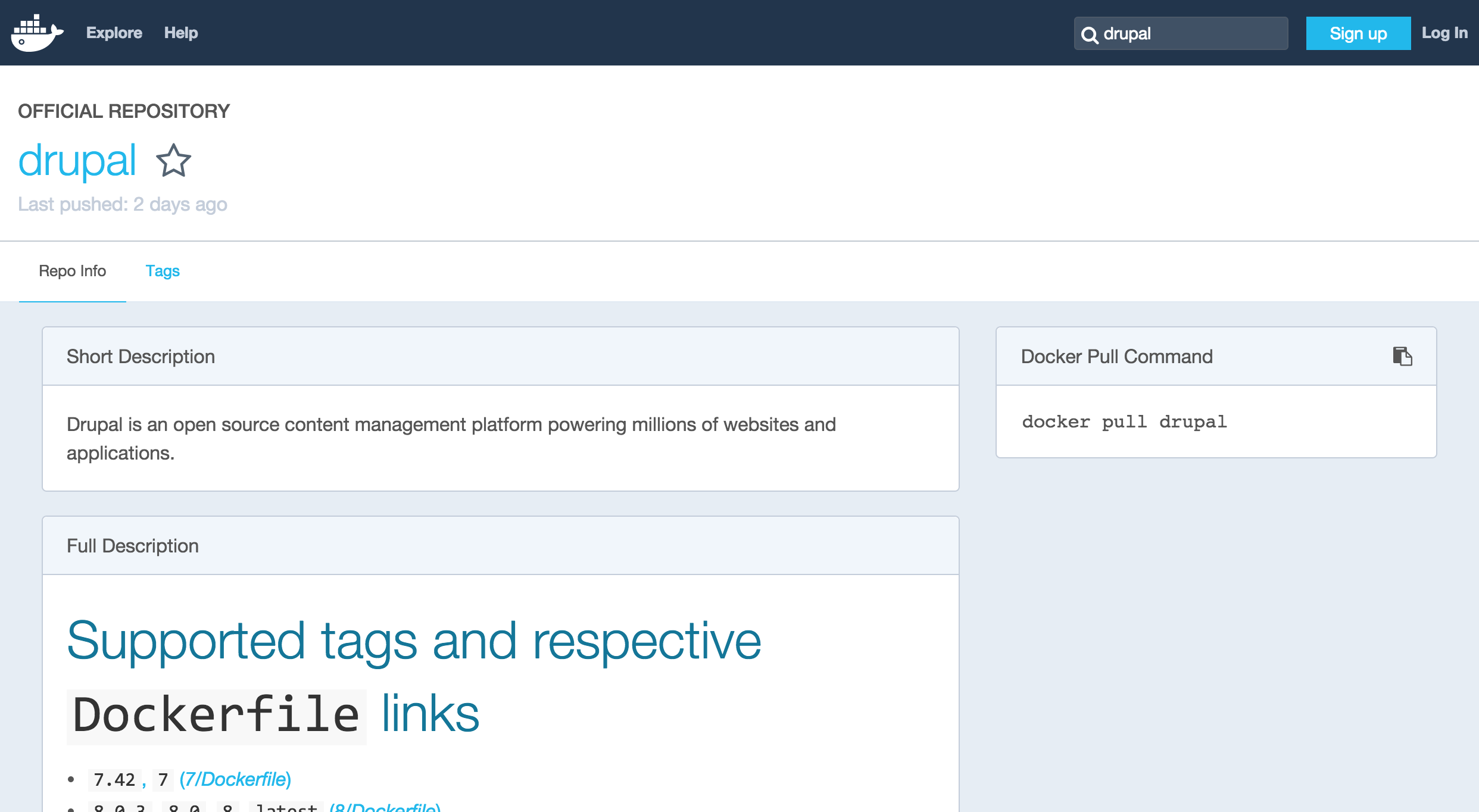This screenshot has width=1479, height=812.
Task: Open the 7/Dockerfile link
Action: (x=236, y=779)
